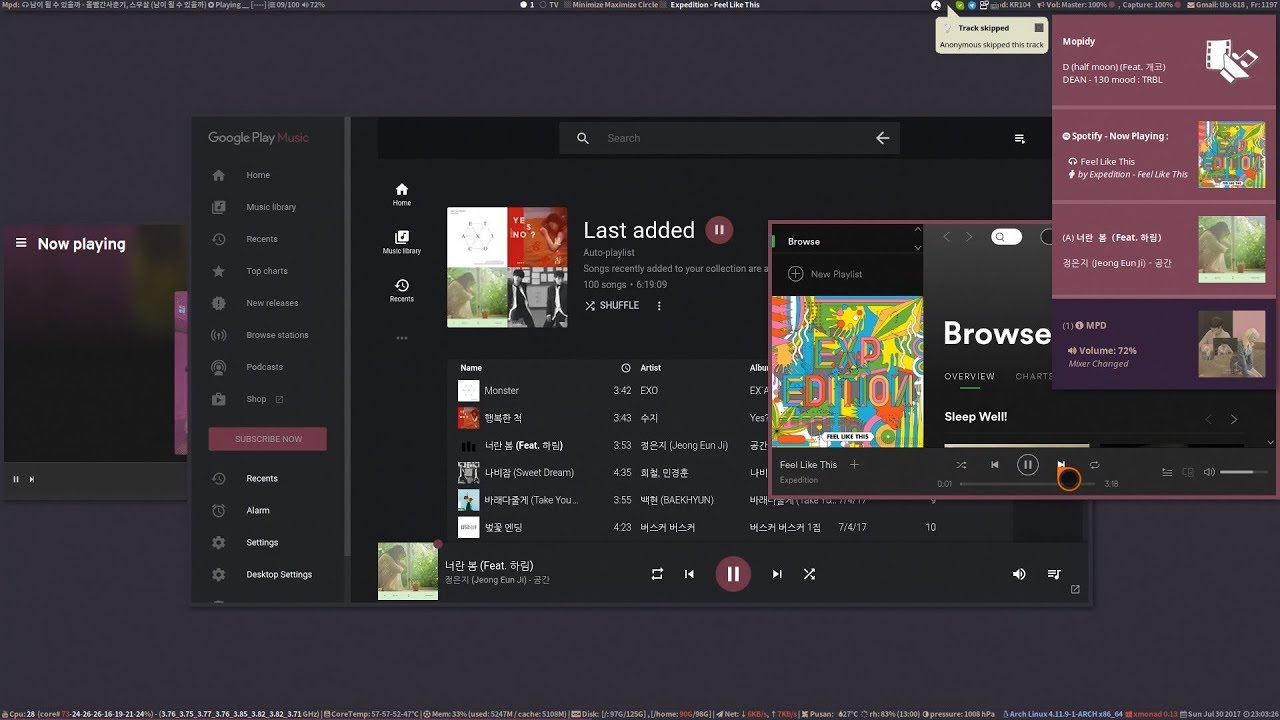Toggle shuffle in Google Play player bar
1280x720 pixels.
809,574
